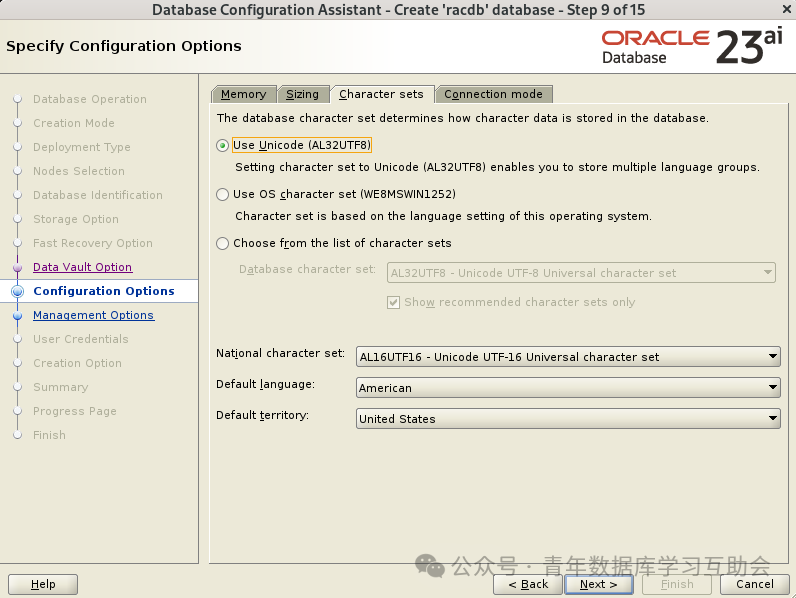Choose from the list of character sets option
The image size is (796, 598).
click(222, 244)
